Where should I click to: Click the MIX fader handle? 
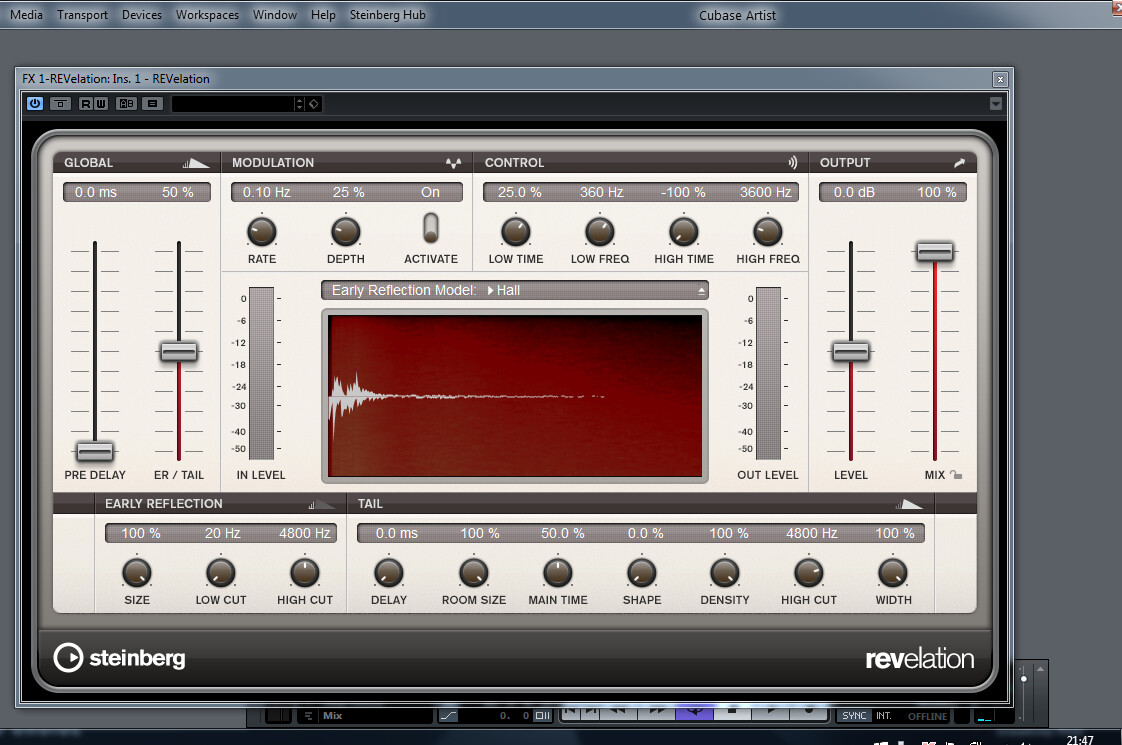coord(935,252)
